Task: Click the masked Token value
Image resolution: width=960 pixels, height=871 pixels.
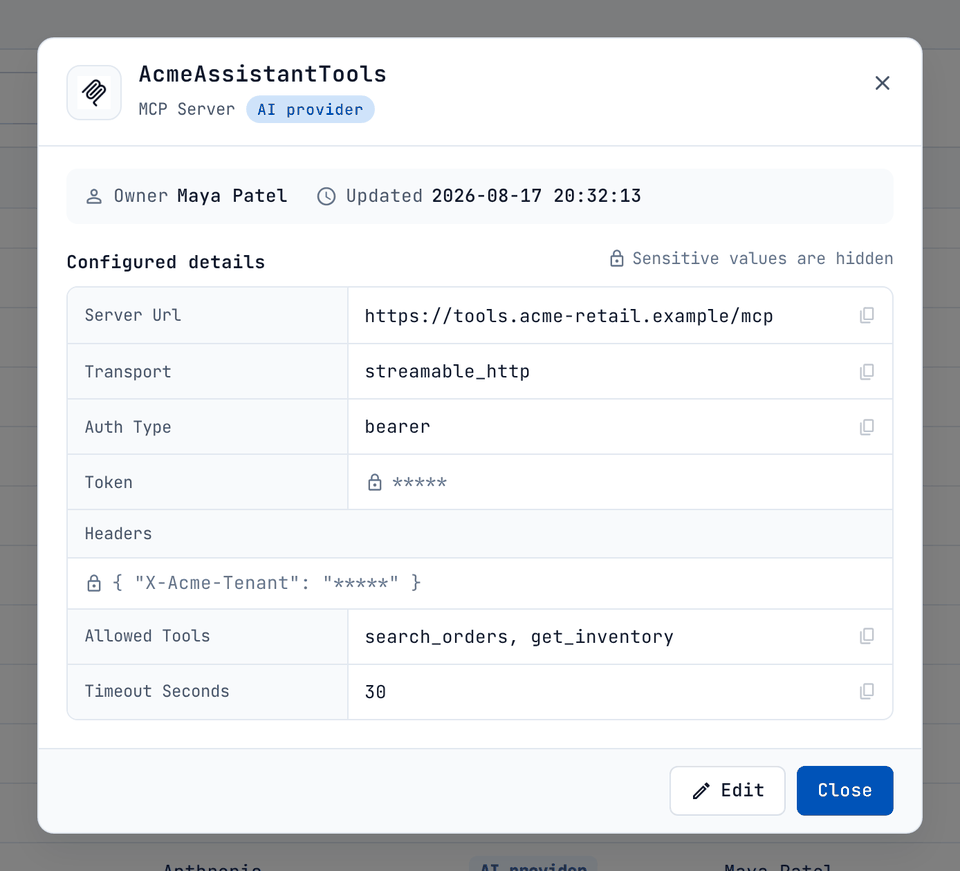Action: 419,482
